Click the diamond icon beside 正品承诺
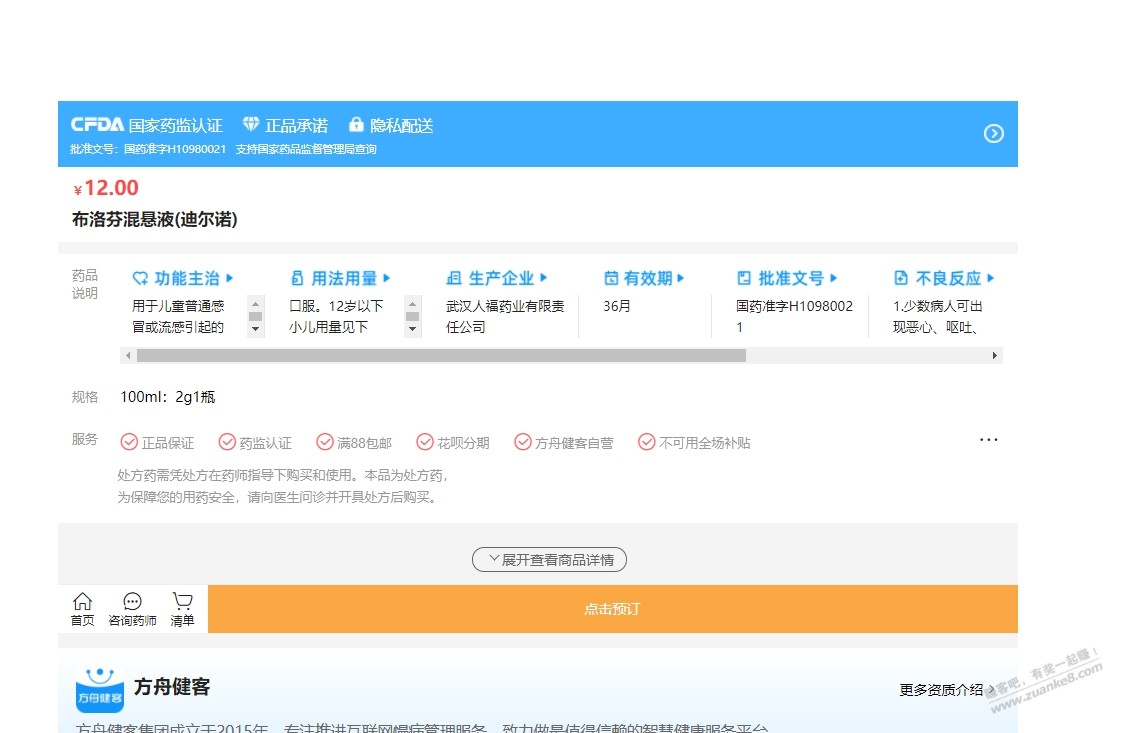 tap(250, 124)
